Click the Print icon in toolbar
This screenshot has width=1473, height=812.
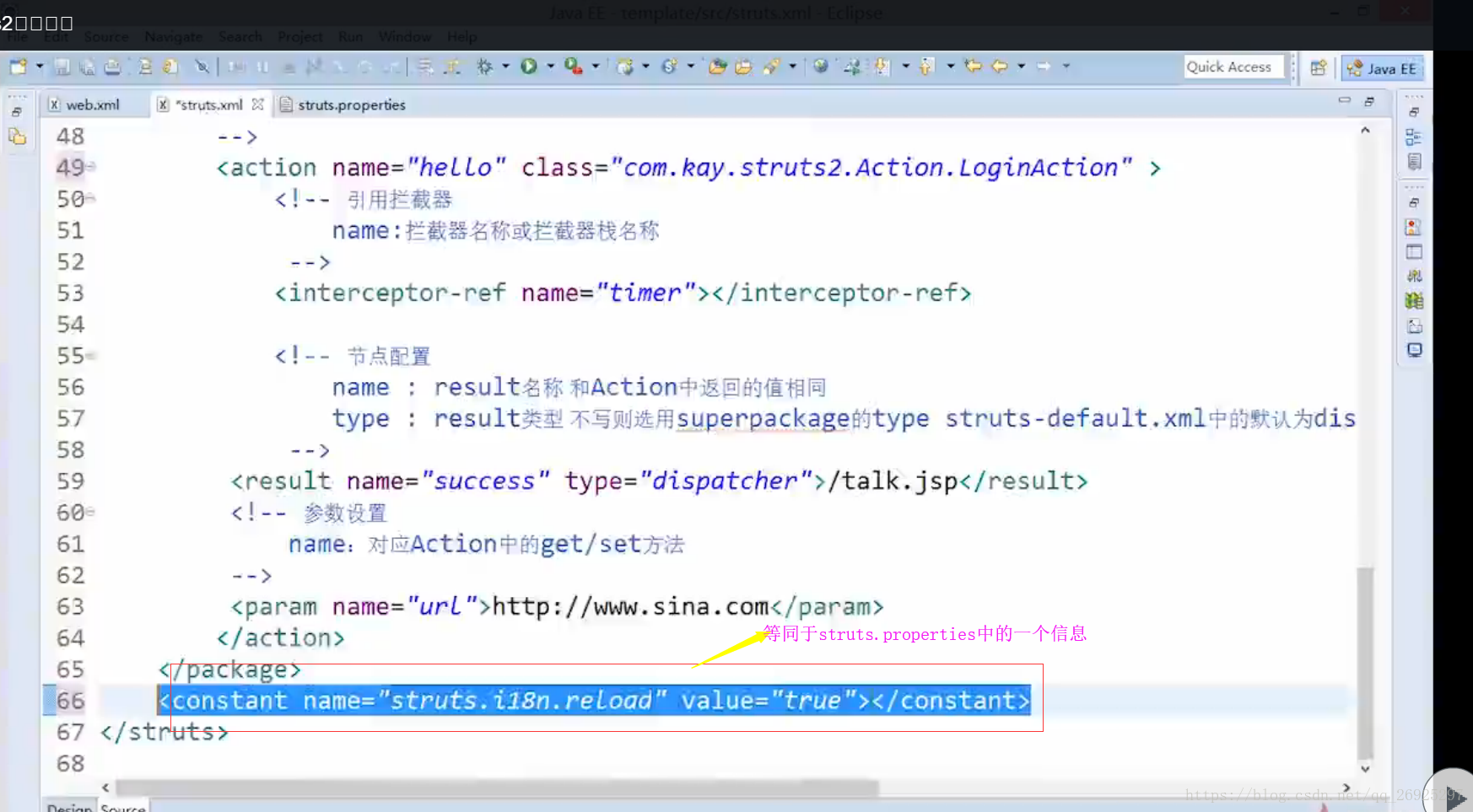(112, 67)
